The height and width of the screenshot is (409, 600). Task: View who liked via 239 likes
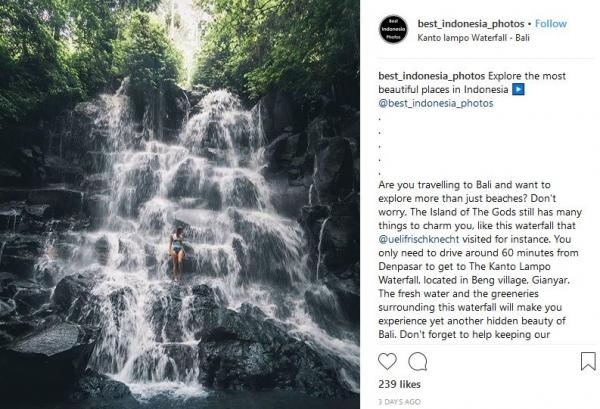tap(398, 383)
